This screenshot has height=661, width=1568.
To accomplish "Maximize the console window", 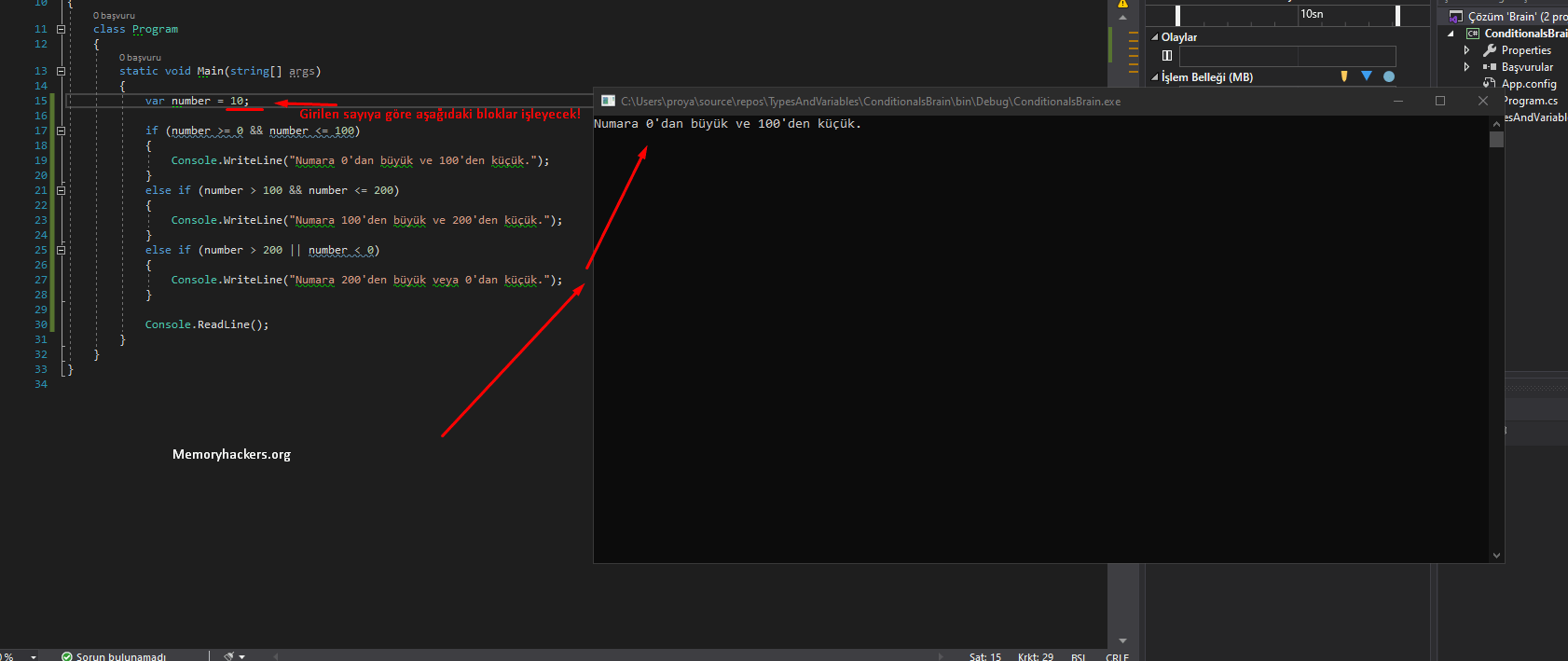I will tap(1440, 101).
